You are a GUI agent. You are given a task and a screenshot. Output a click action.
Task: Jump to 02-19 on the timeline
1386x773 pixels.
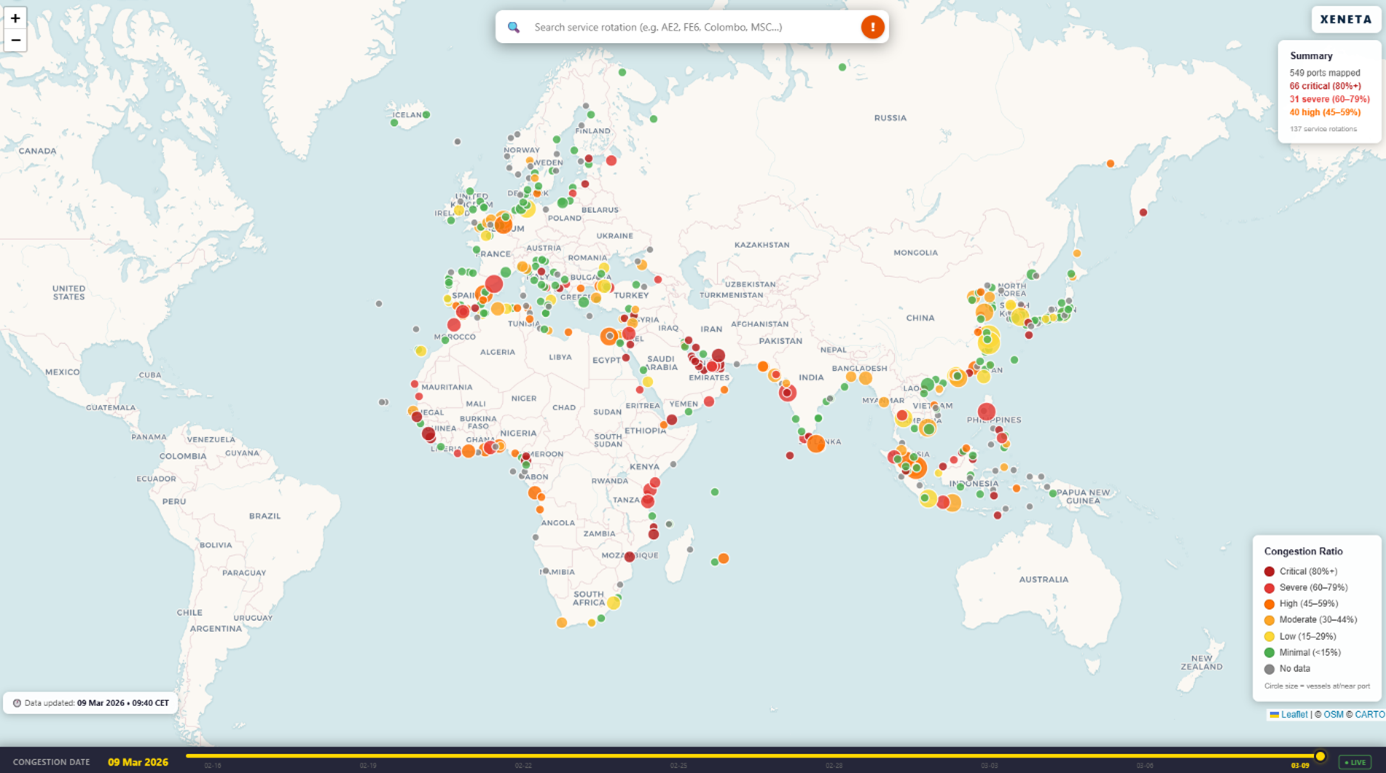tap(368, 766)
